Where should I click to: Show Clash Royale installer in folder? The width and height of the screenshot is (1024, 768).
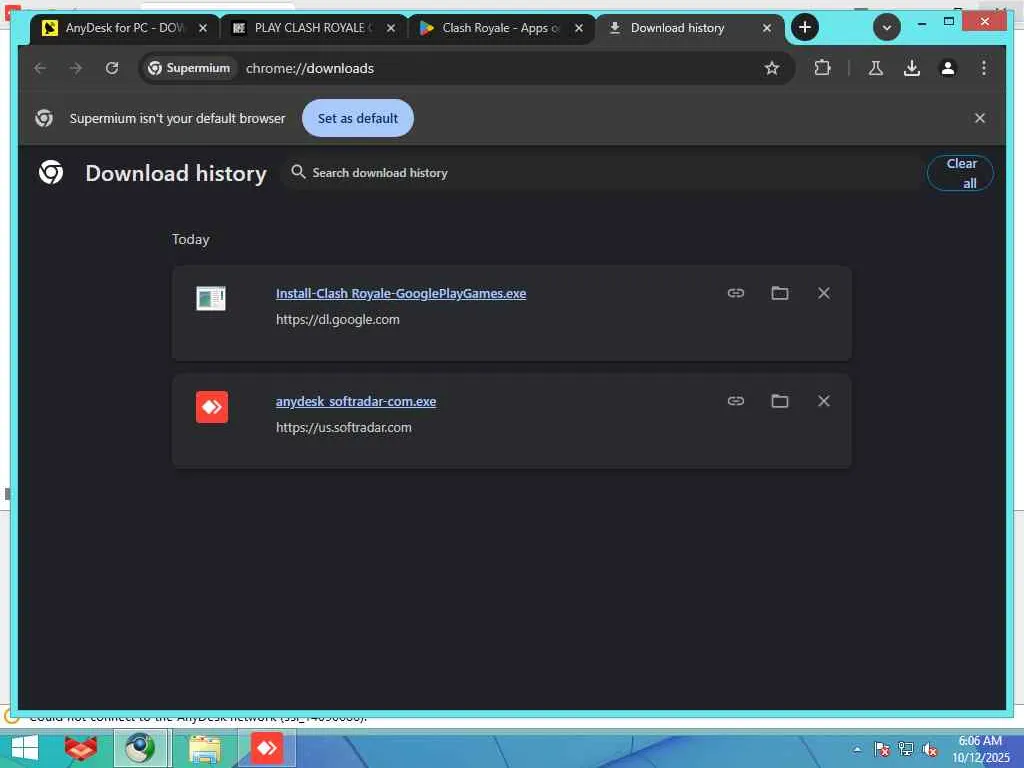click(x=780, y=293)
